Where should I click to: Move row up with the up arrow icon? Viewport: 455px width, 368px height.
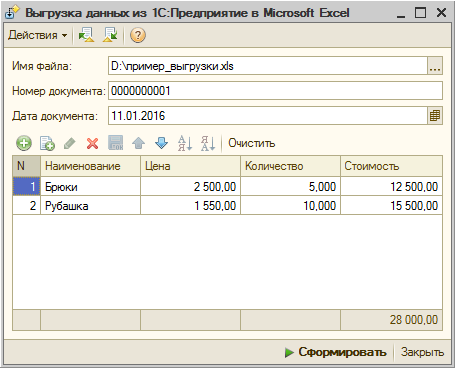pyautogui.click(x=138, y=143)
